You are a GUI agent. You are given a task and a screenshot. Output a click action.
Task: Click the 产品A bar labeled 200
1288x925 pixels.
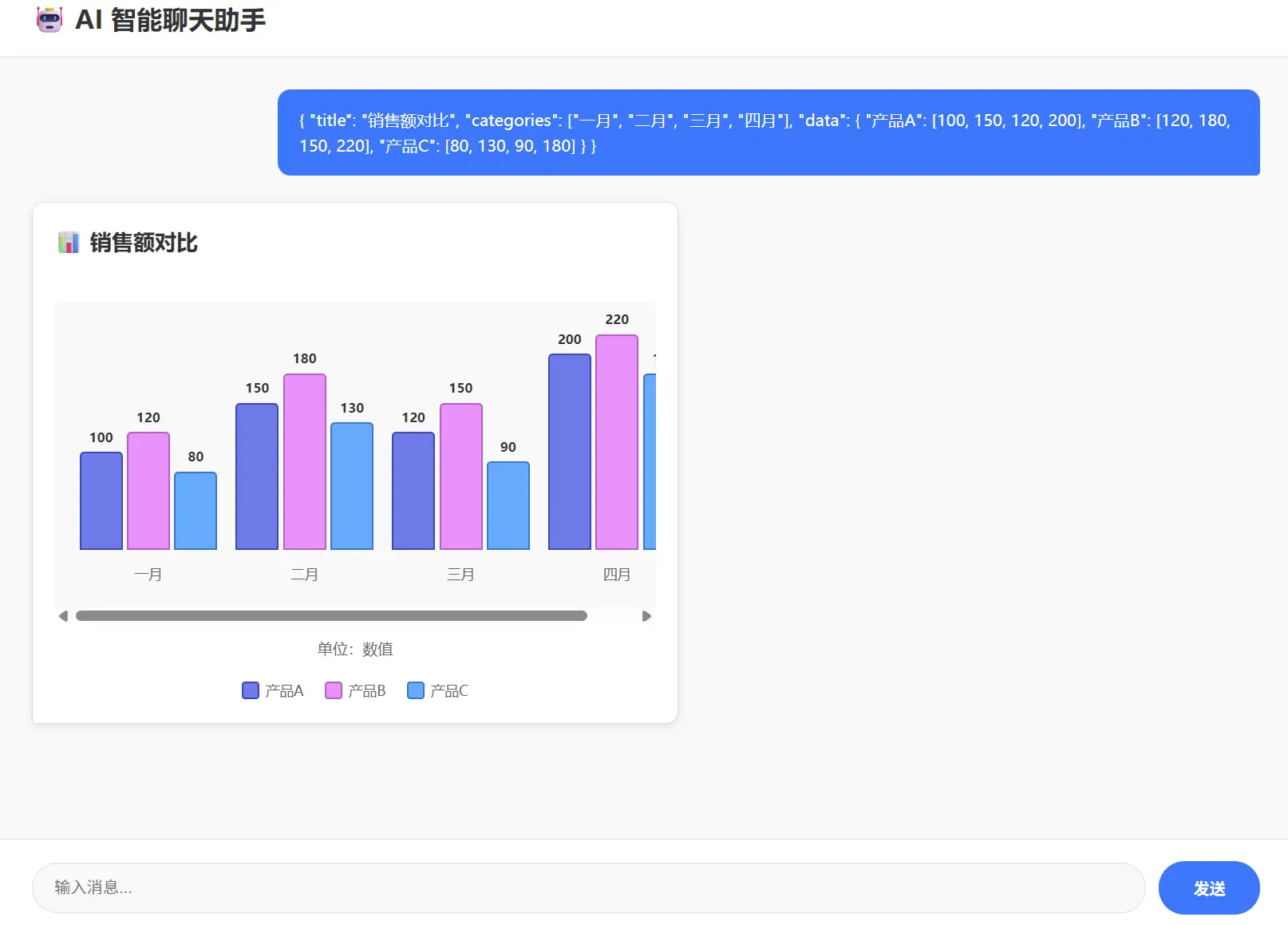pos(570,453)
